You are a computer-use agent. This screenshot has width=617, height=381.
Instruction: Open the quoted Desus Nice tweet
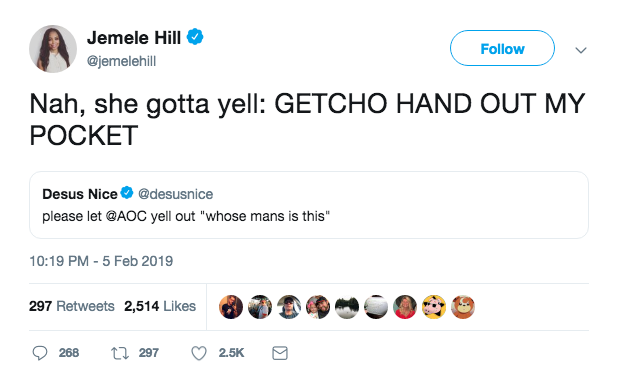[309, 205]
